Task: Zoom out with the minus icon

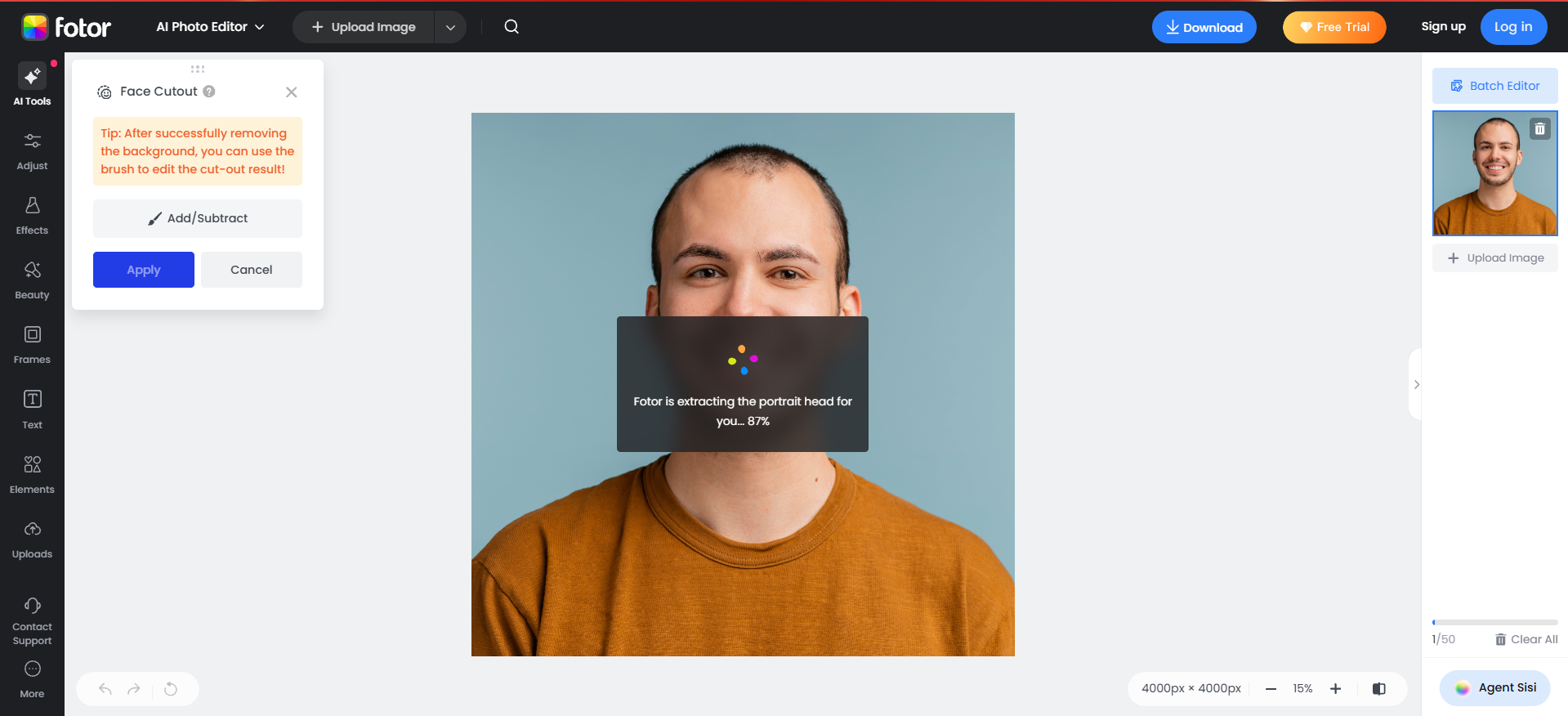Action: coord(1271,689)
